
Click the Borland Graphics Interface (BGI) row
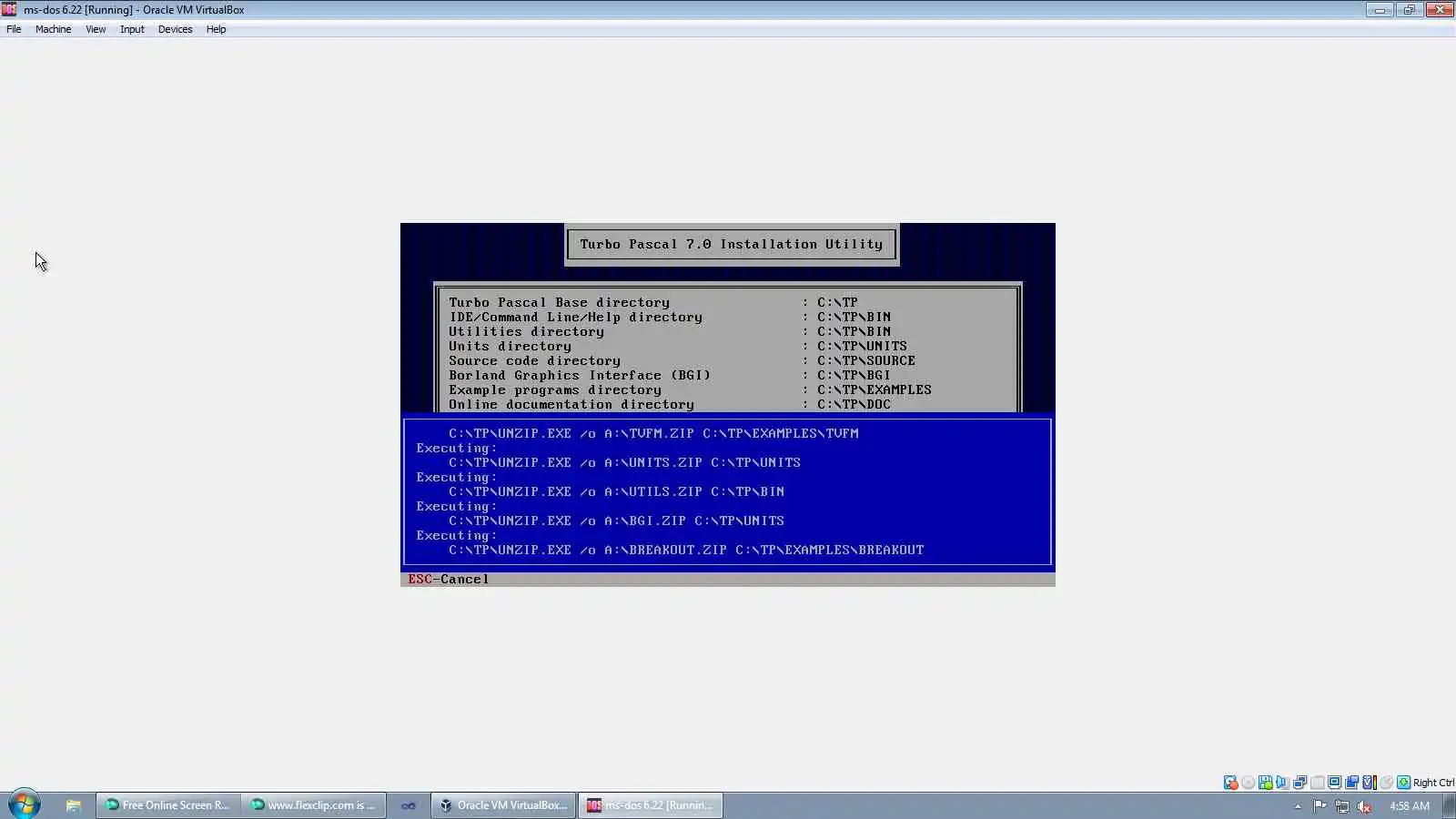click(670, 376)
